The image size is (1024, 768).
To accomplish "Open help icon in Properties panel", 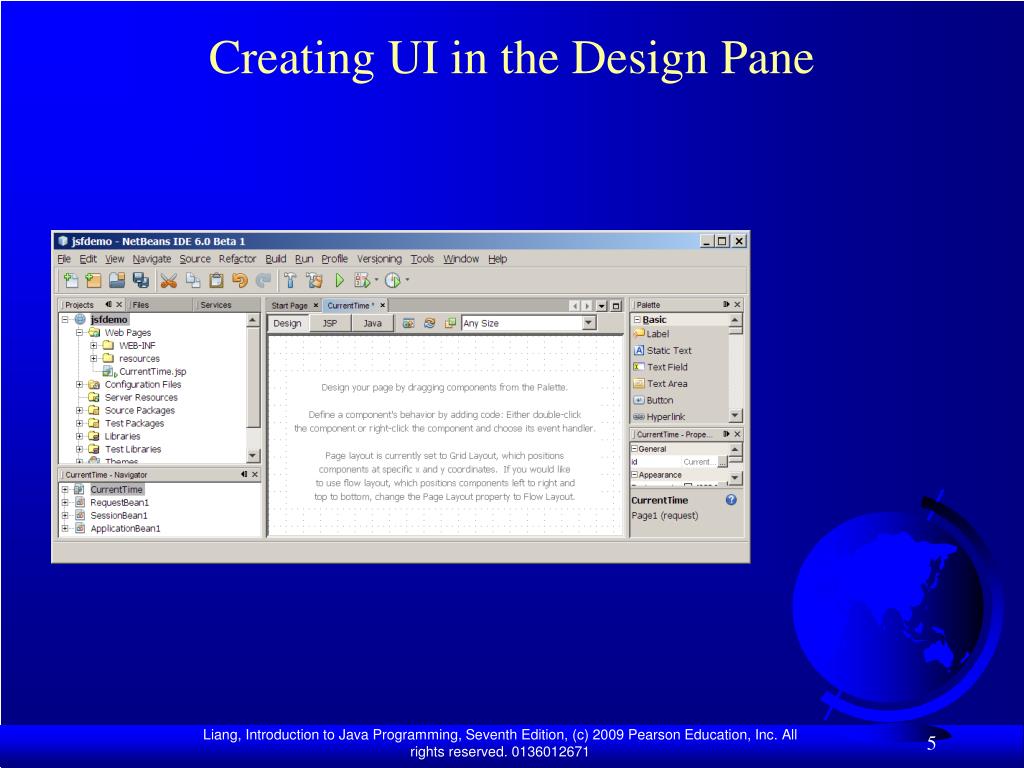I will click(x=731, y=500).
